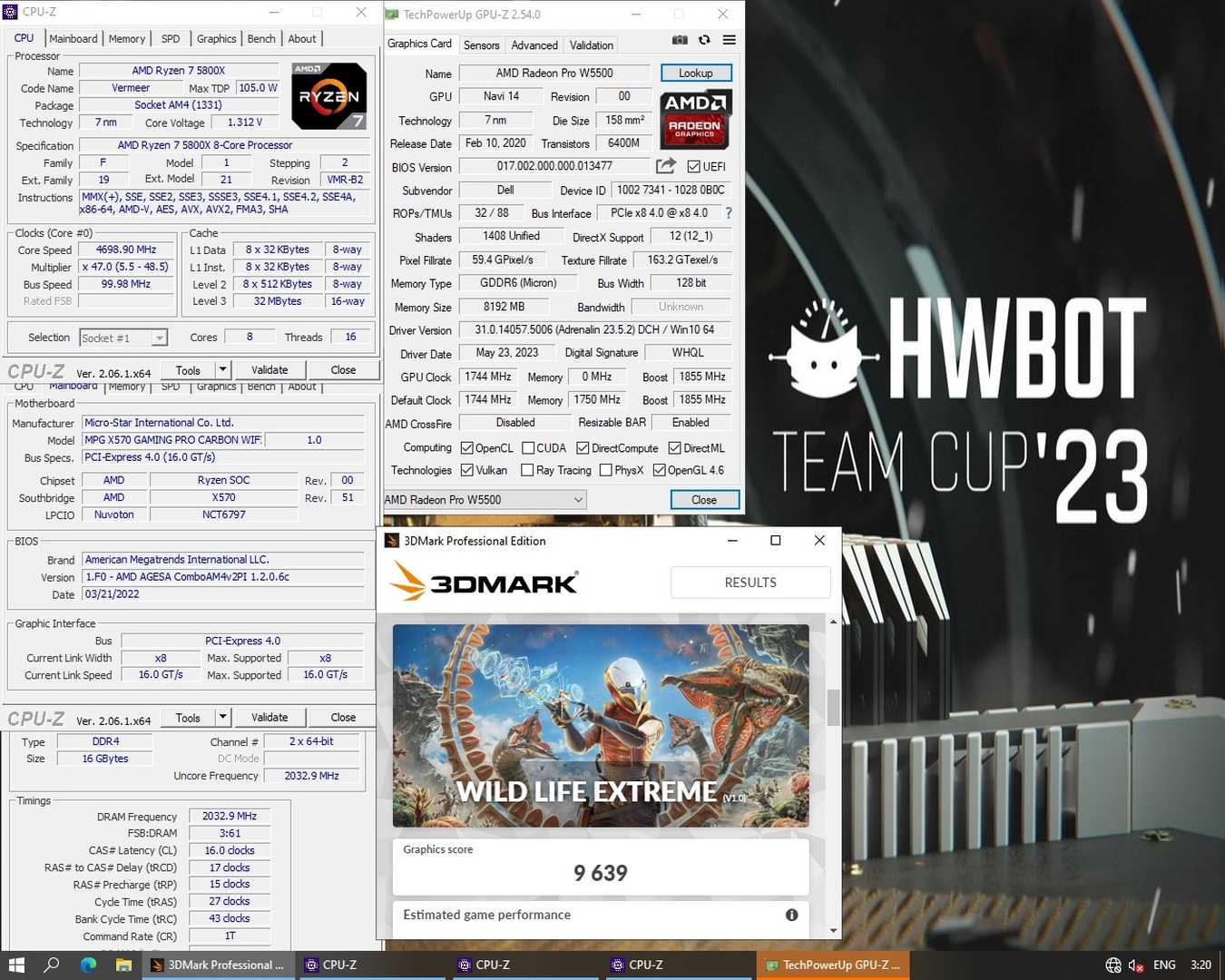1225x980 pixels.
Task: Click RESULTS button in 3DMark
Action: coord(750,583)
